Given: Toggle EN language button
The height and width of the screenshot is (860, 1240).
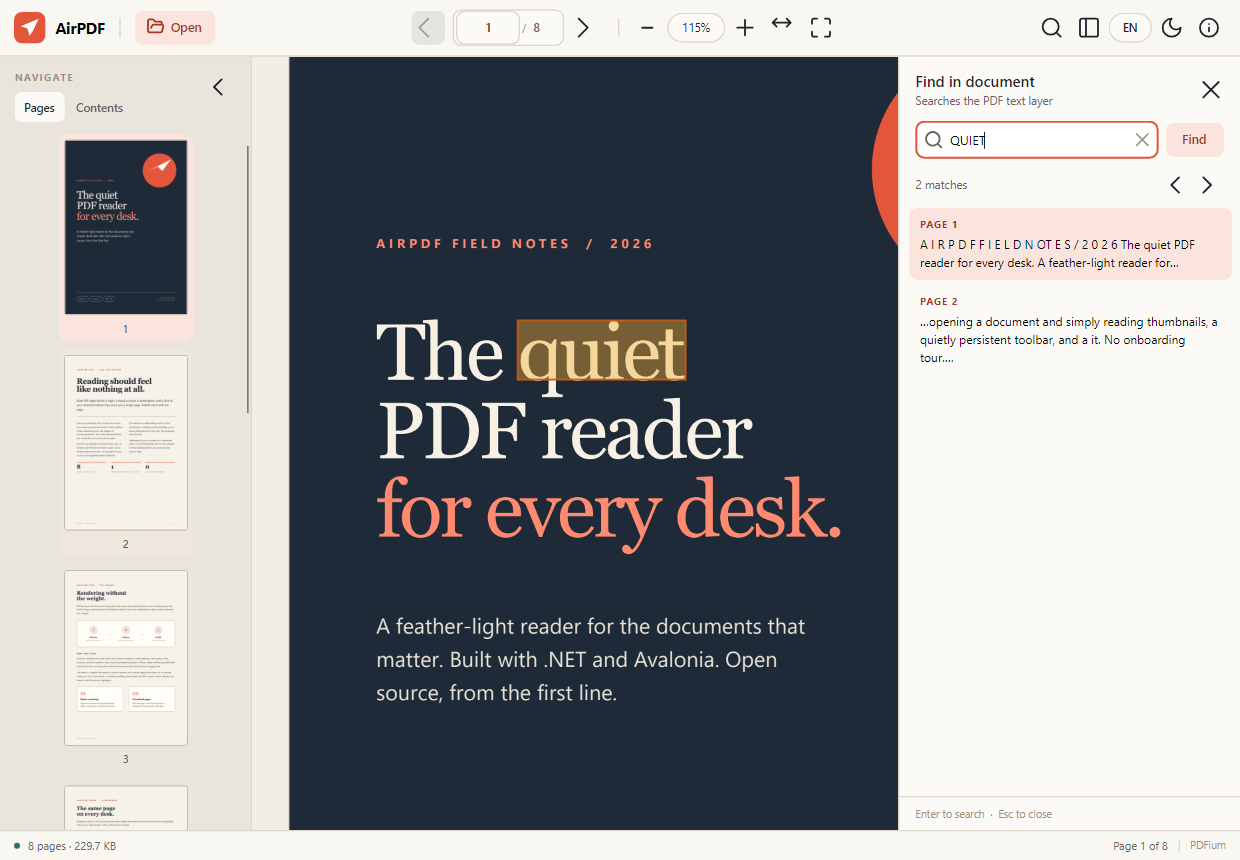Looking at the screenshot, I should tap(1130, 28).
